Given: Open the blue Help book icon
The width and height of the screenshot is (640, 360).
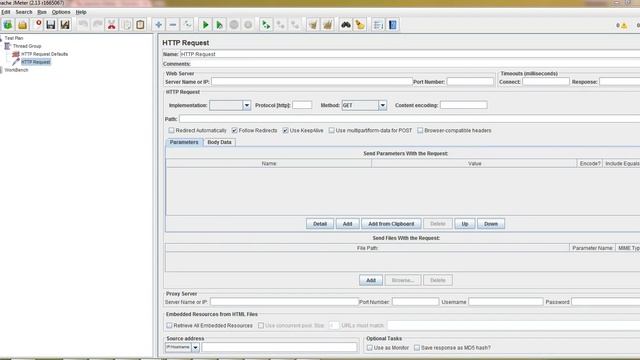Looking at the screenshot, I should pos(393,25).
